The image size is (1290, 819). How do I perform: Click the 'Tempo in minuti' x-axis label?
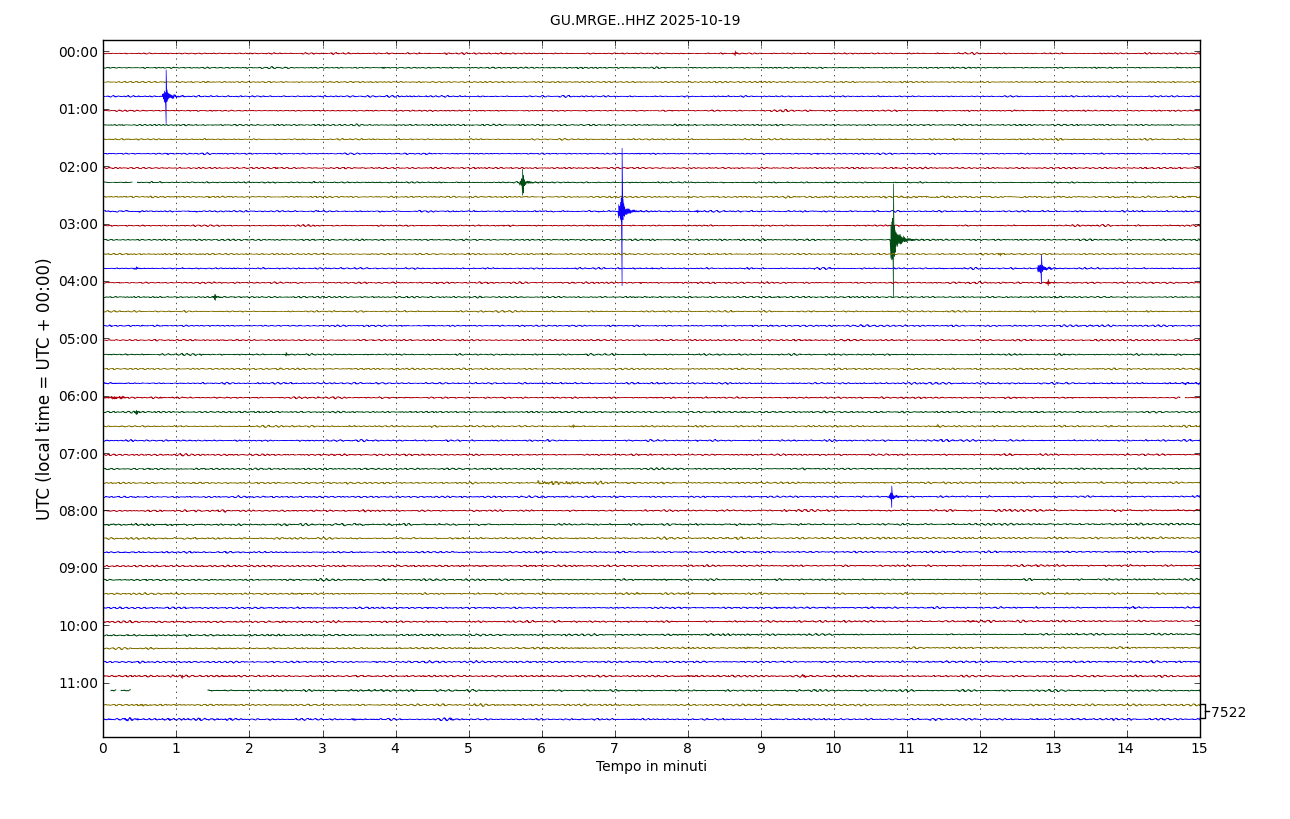651,767
